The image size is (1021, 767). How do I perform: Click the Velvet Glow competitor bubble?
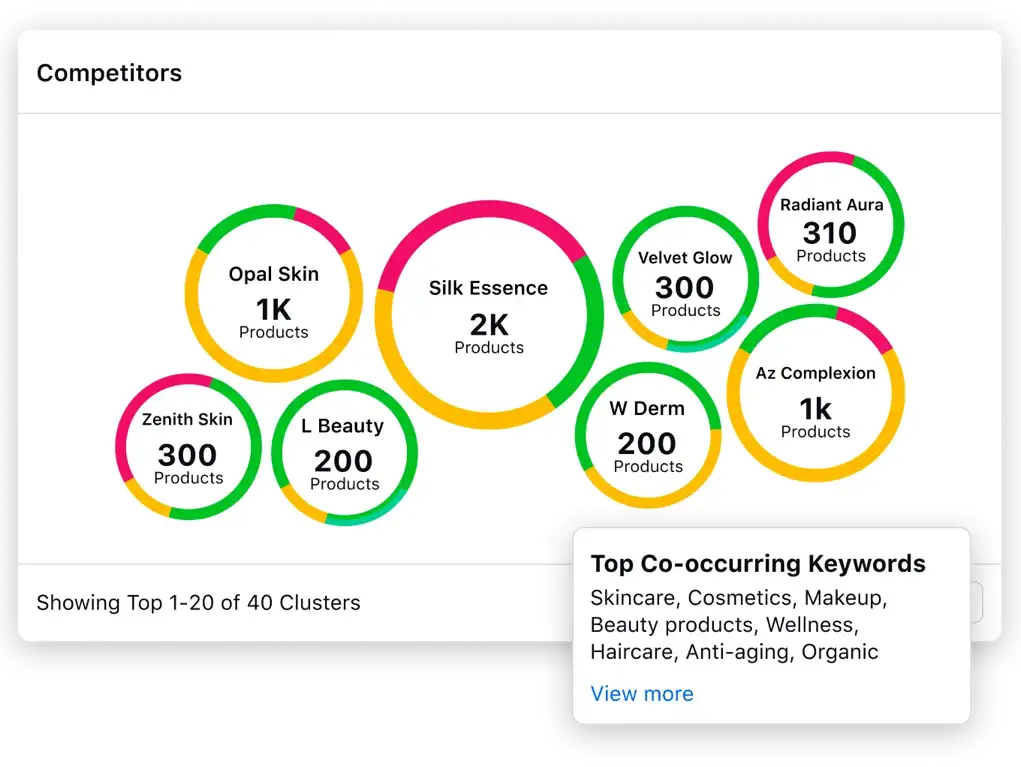[x=685, y=282]
